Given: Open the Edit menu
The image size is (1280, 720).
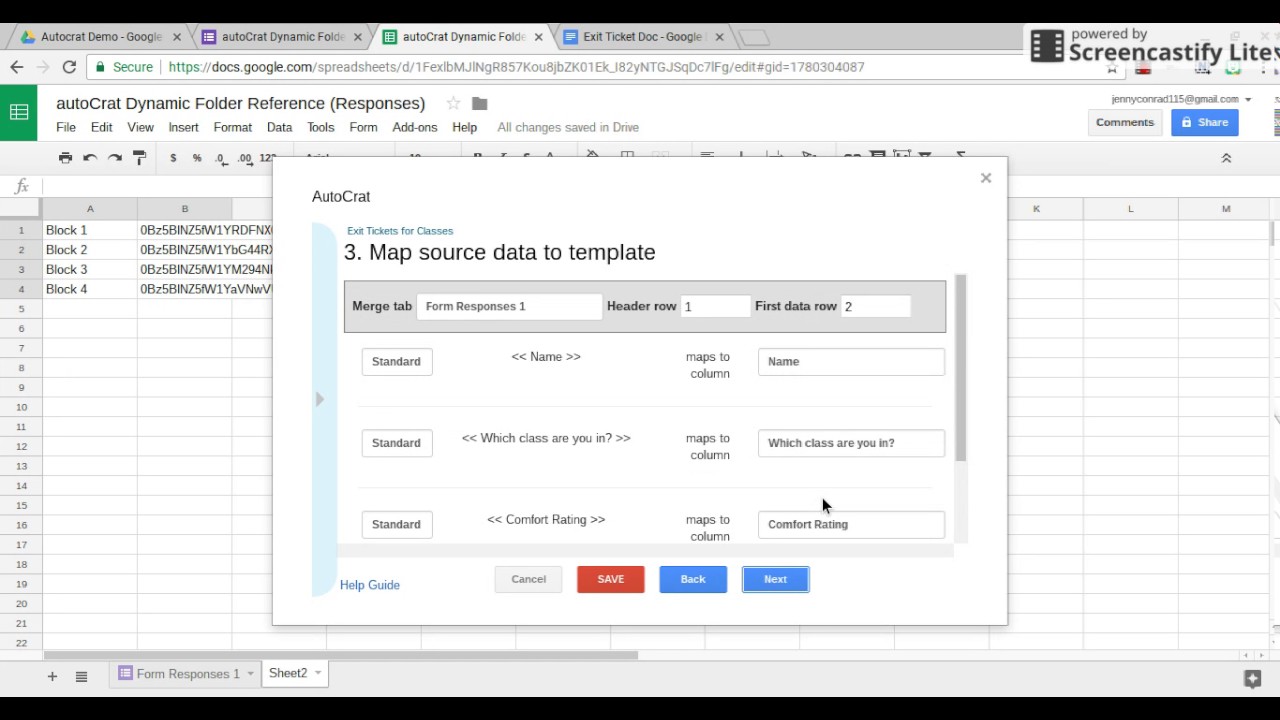Looking at the screenshot, I should pyautogui.click(x=102, y=127).
